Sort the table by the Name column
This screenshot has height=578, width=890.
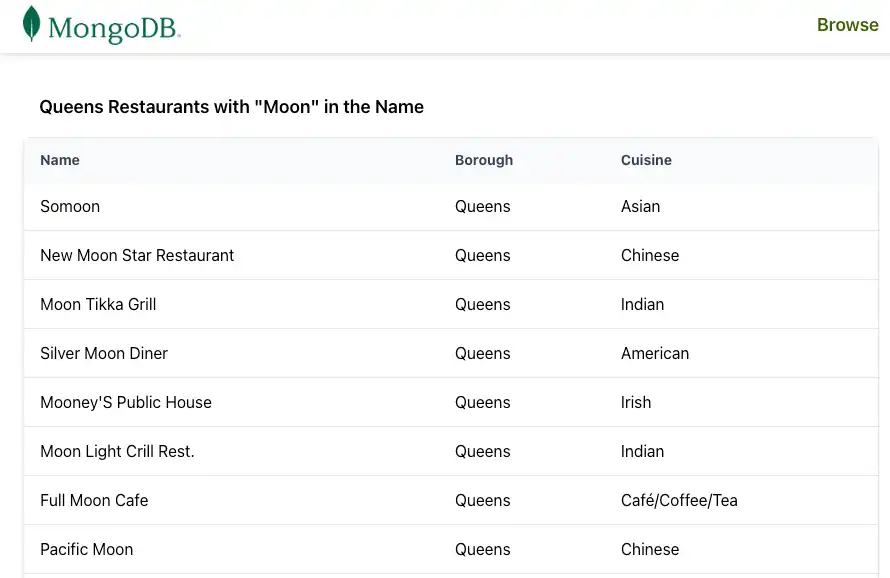[59, 160]
